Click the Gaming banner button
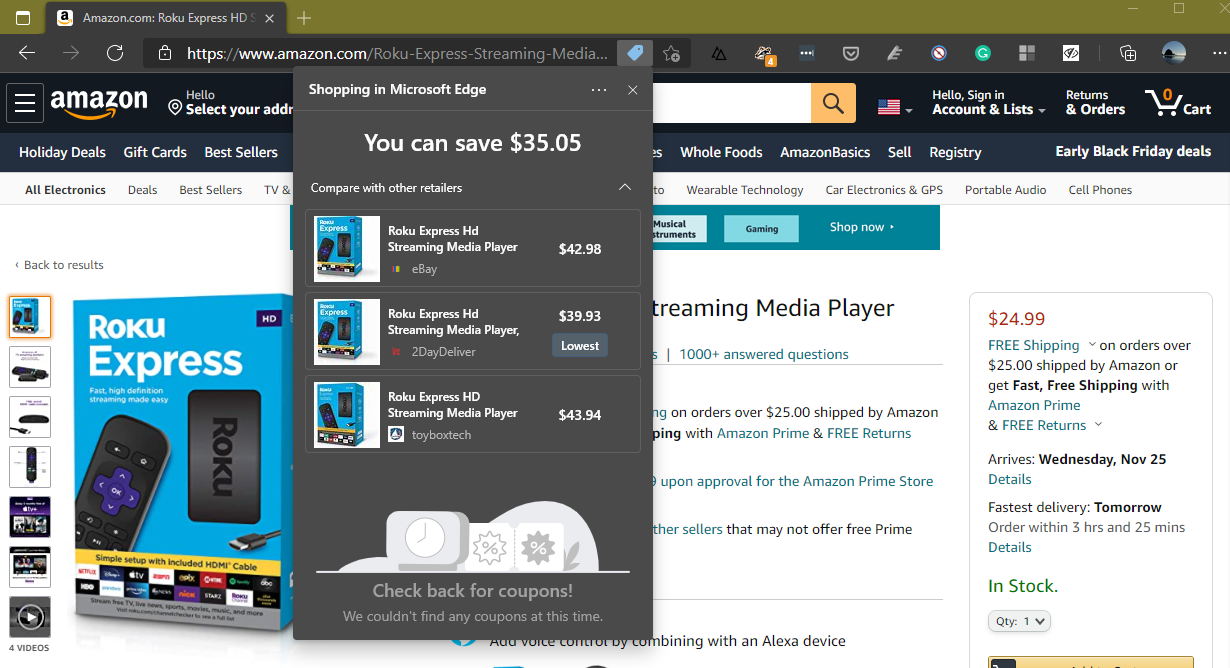Viewport: 1230px width, 668px height. click(762, 229)
